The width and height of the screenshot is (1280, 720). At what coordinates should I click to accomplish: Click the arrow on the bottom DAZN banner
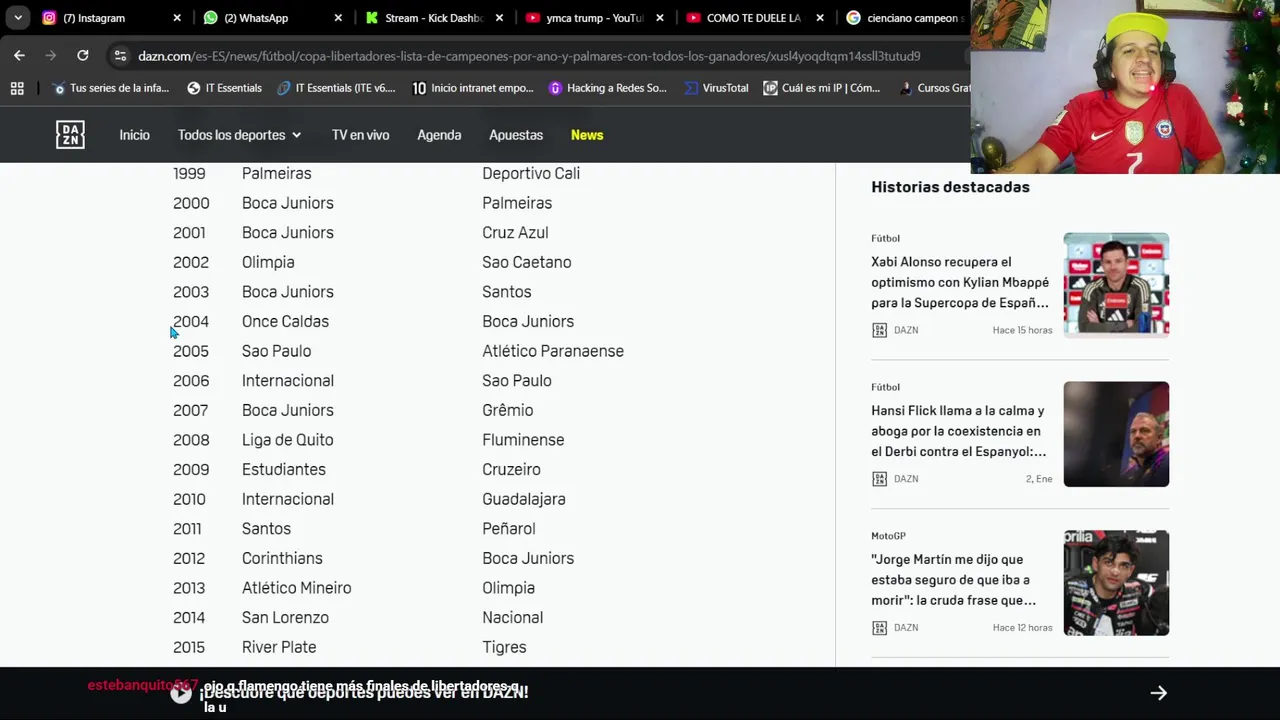(x=1158, y=693)
